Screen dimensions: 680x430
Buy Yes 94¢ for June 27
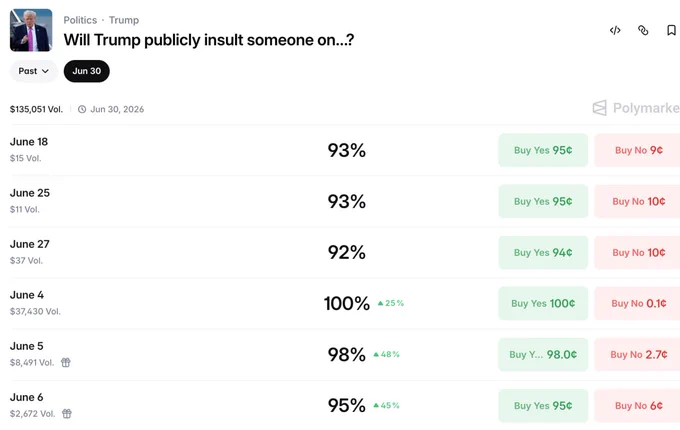pos(543,252)
